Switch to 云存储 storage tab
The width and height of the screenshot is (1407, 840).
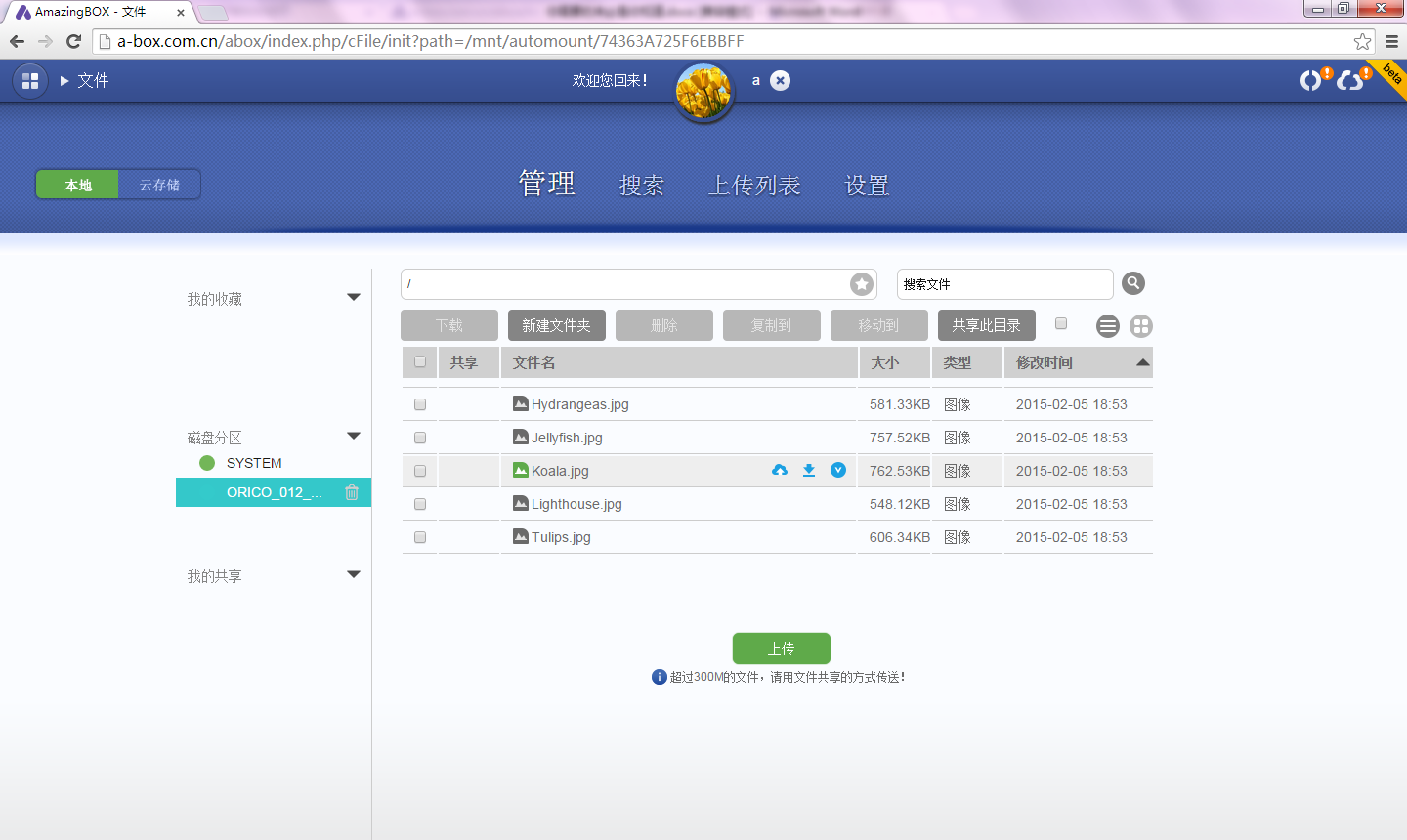(x=159, y=185)
